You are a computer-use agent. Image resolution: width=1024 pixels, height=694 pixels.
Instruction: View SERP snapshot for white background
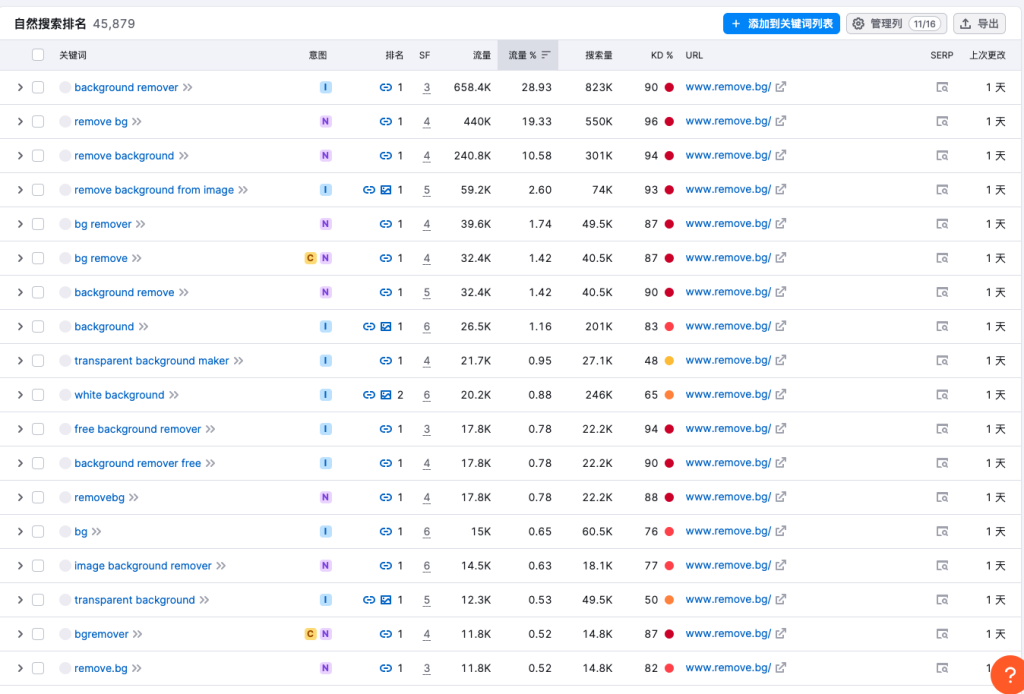(x=942, y=395)
